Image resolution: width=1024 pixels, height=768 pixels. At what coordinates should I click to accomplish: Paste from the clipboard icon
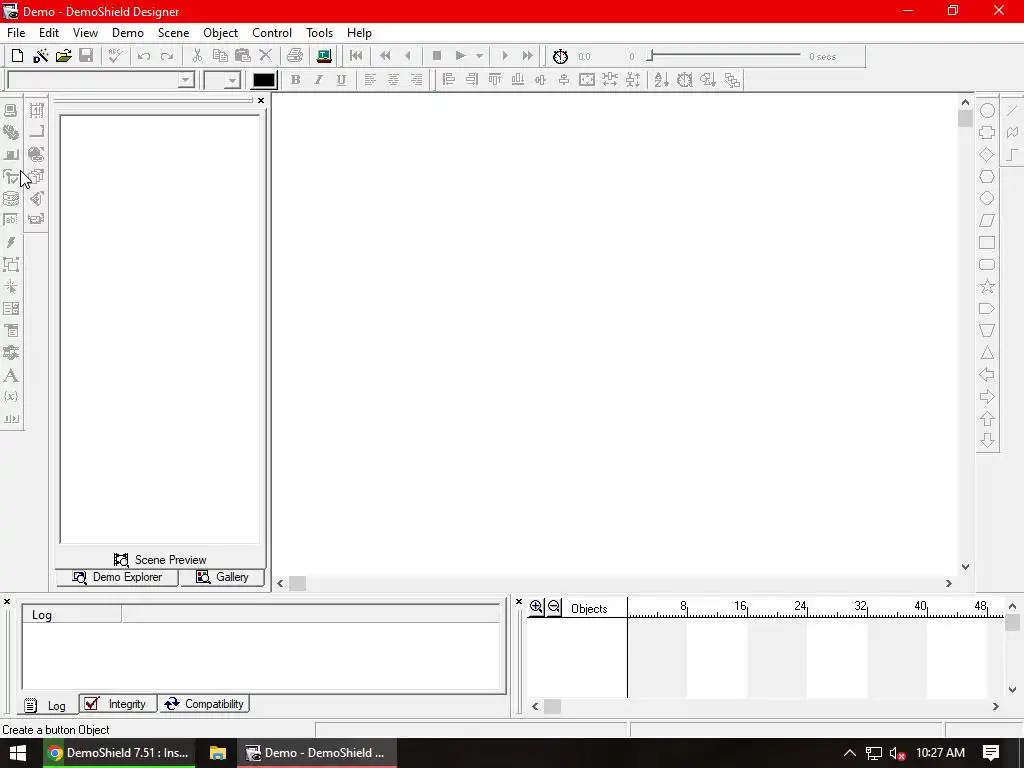242,56
